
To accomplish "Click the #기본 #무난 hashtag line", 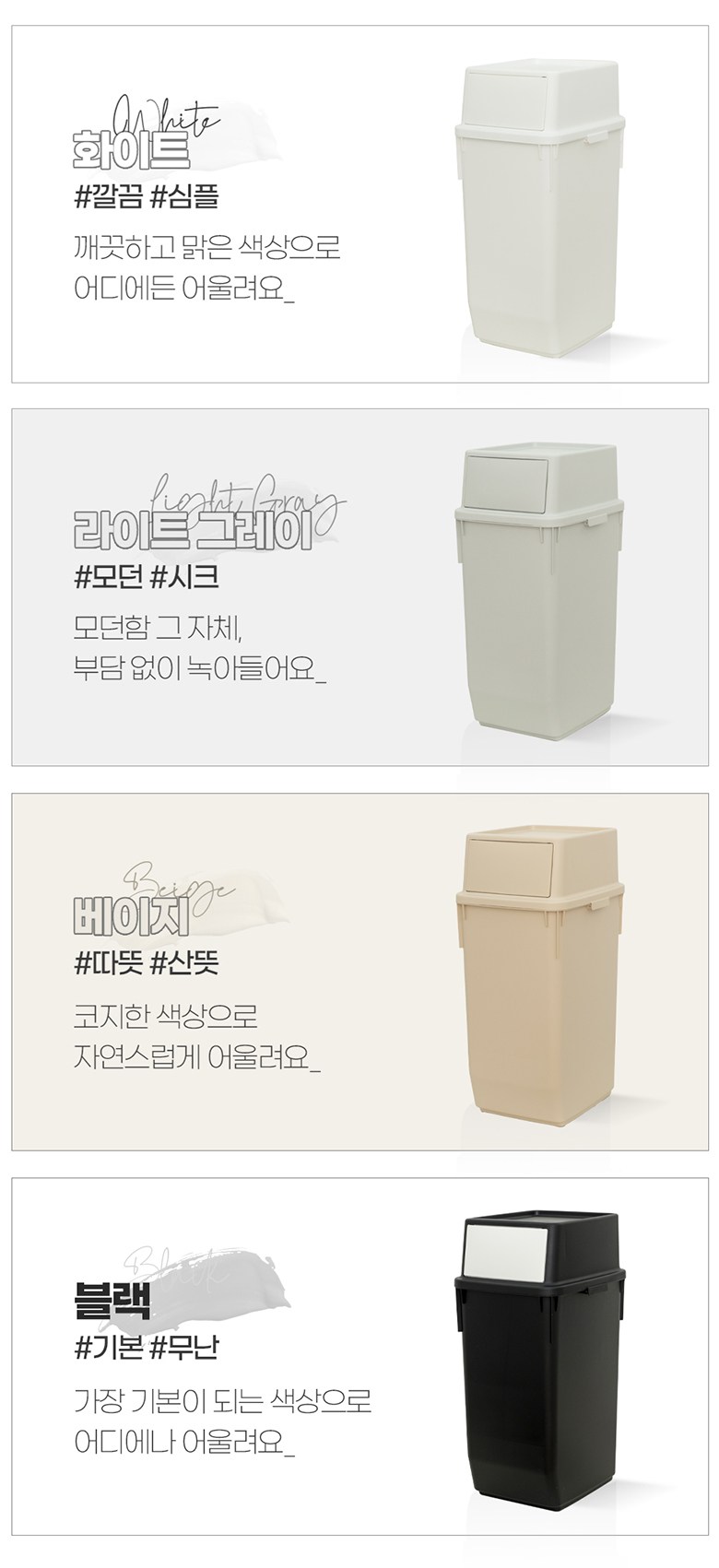I will 146,1349.
